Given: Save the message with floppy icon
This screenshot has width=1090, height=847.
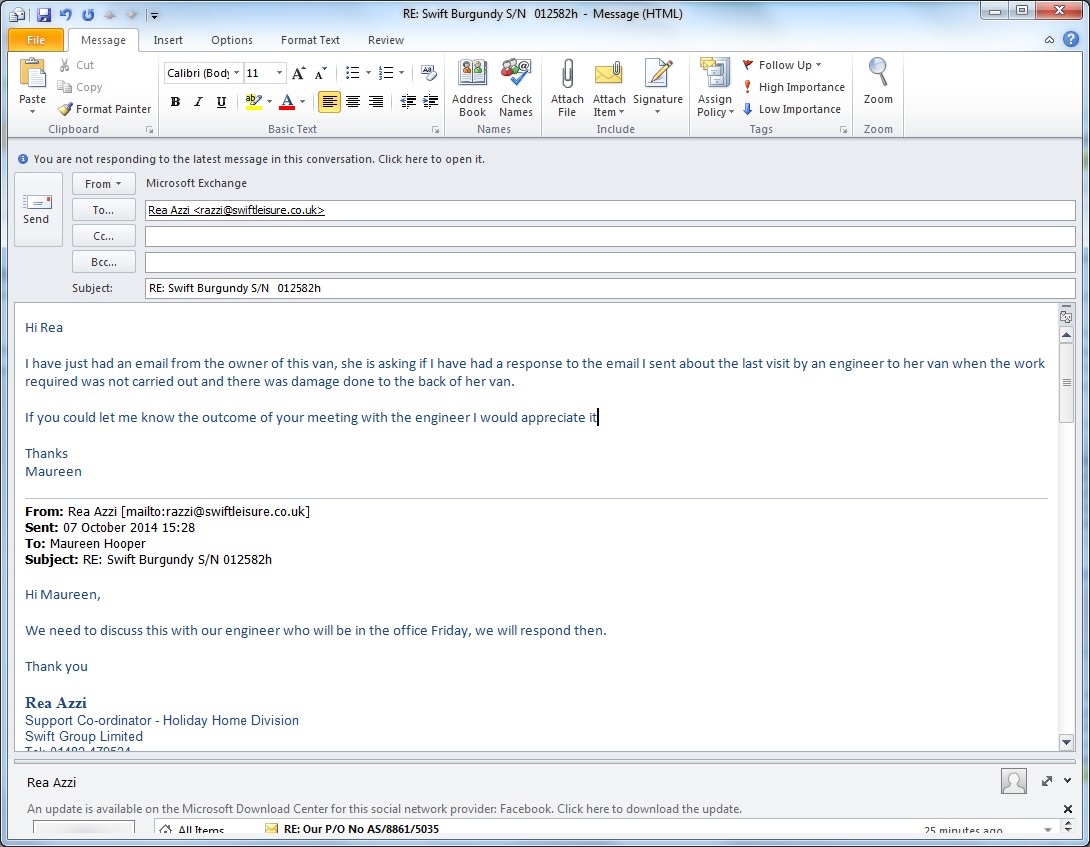Looking at the screenshot, I should [44, 15].
